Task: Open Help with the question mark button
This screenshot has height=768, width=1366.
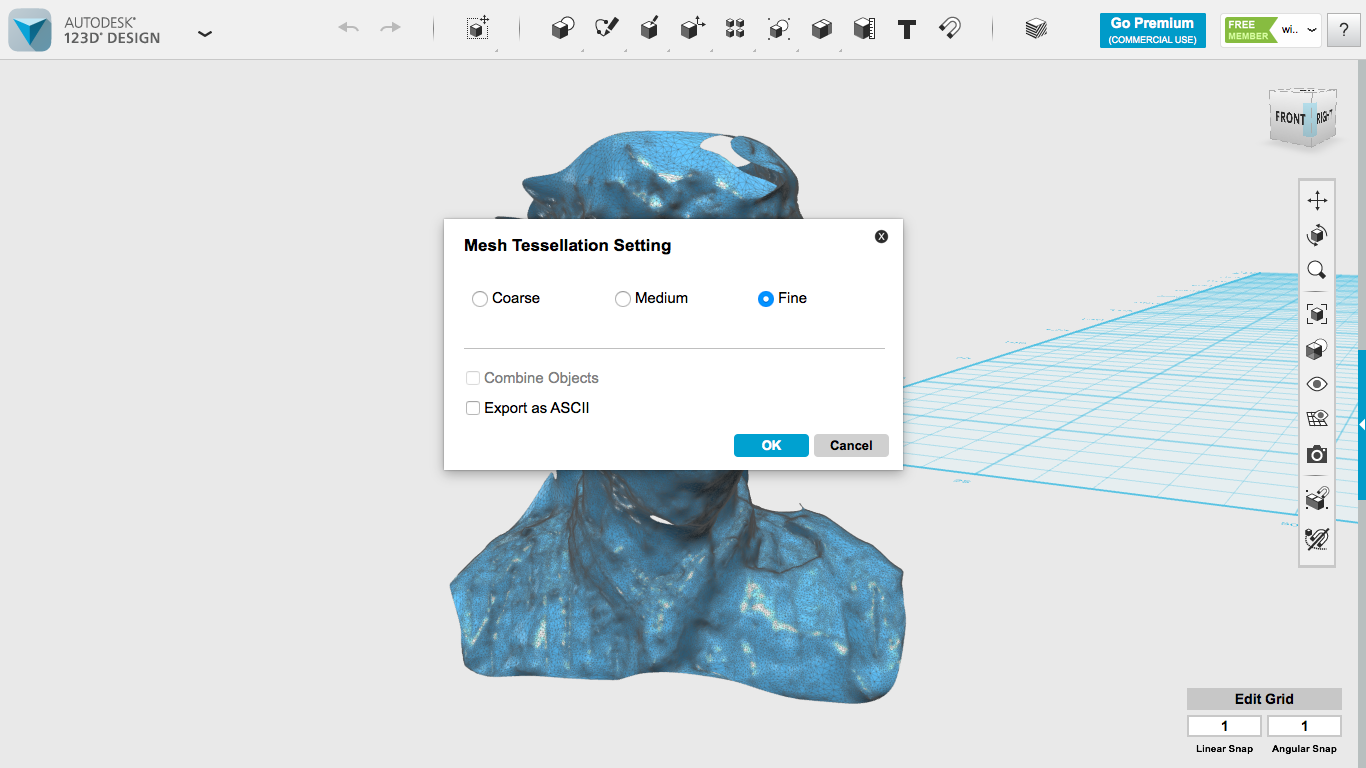Action: click(x=1344, y=30)
